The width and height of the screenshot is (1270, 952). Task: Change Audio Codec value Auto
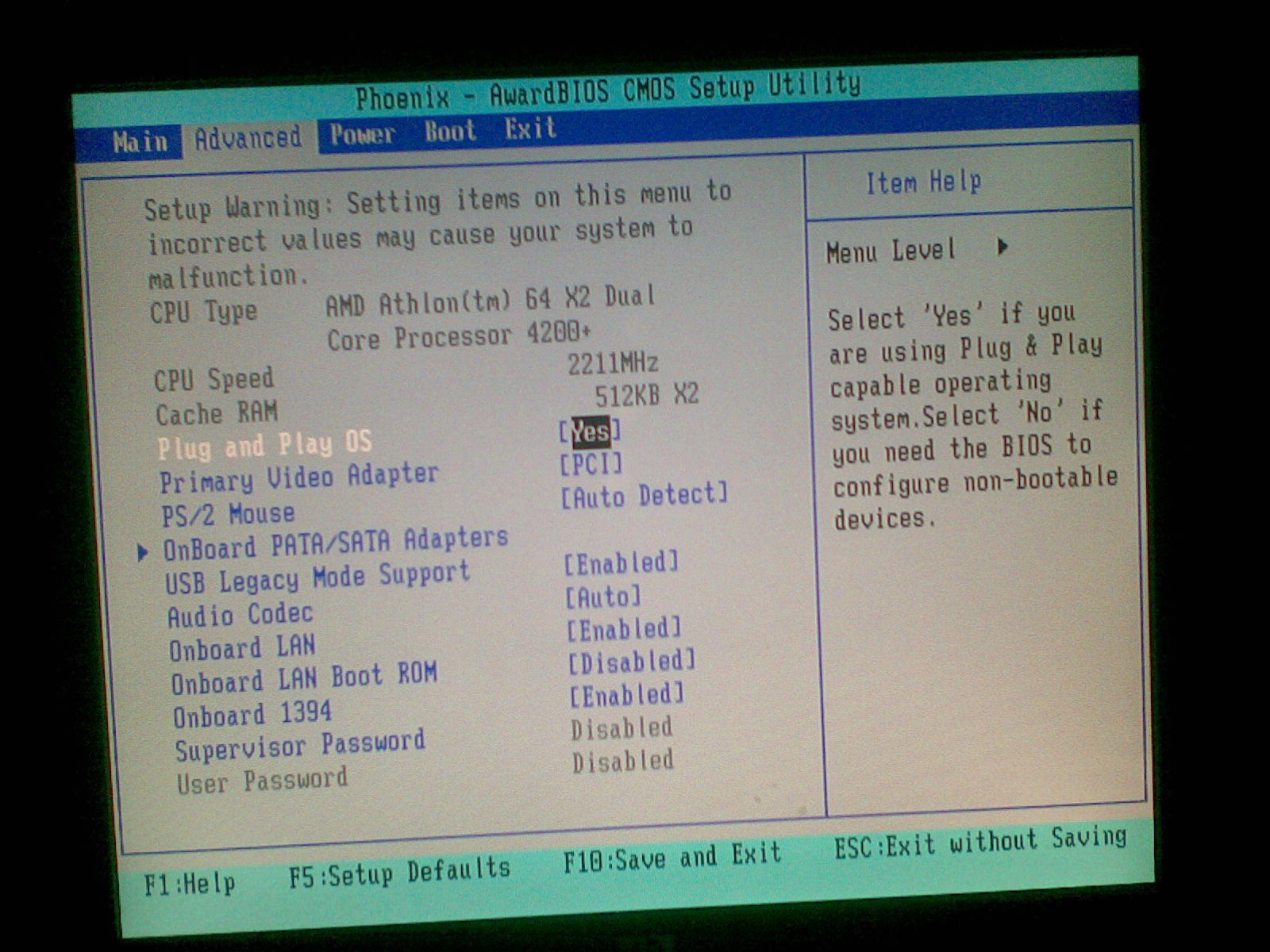(603, 597)
